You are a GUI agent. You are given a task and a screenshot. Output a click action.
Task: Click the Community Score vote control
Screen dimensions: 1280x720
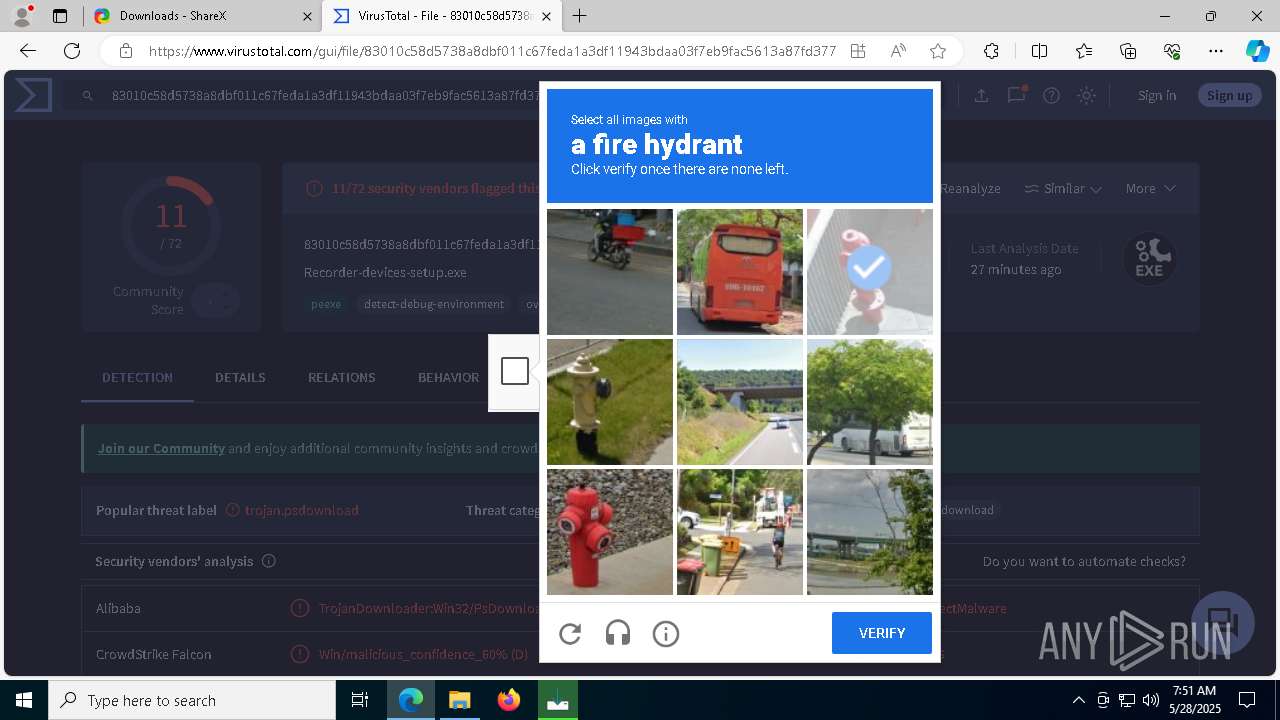click(217, 300)
